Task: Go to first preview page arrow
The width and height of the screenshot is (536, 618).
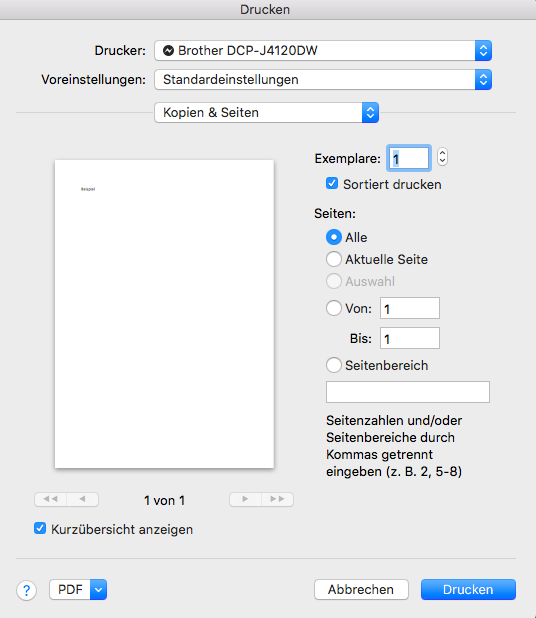Action: (50, 499)
